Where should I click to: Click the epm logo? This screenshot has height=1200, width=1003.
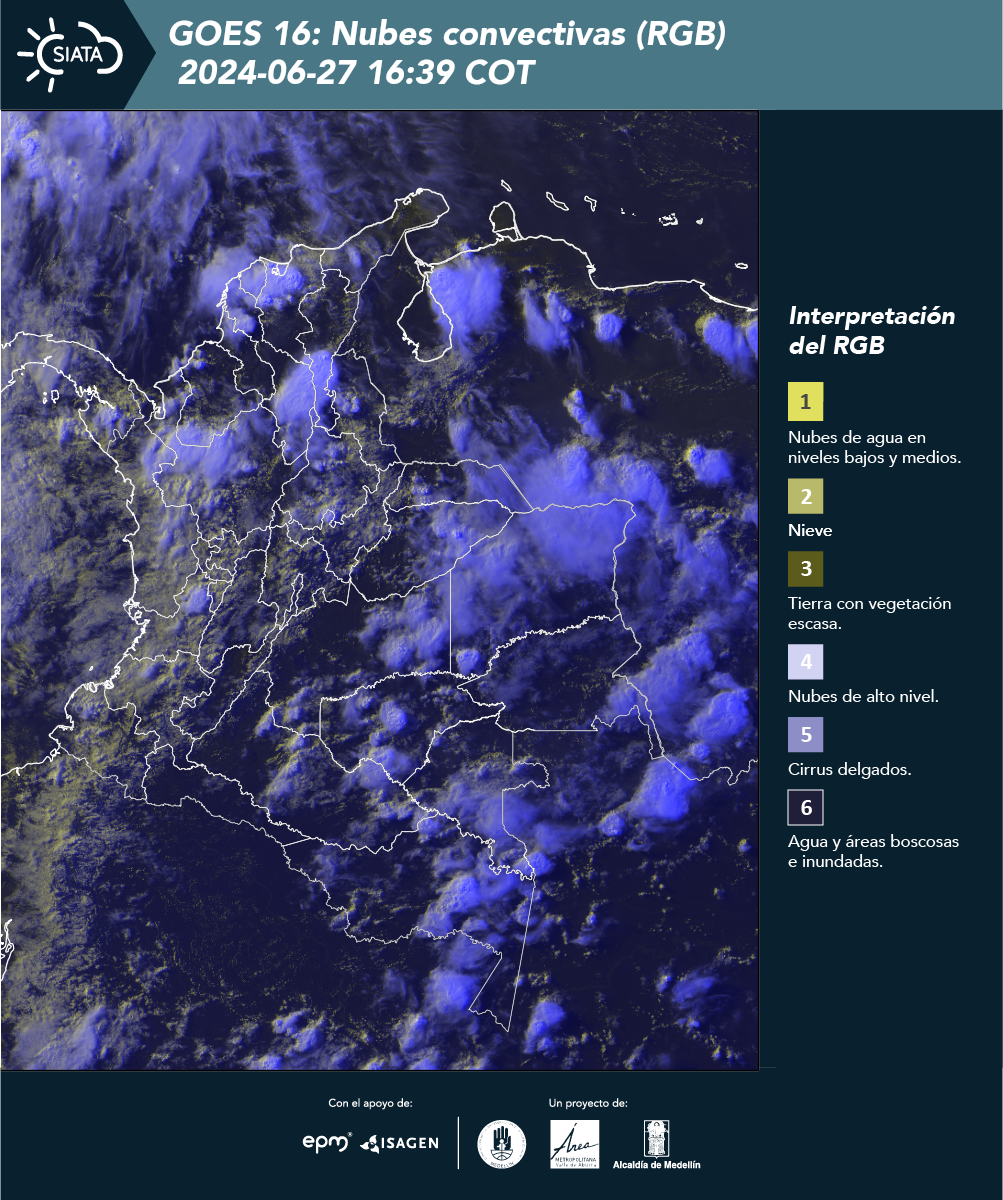click(327, 1142)
